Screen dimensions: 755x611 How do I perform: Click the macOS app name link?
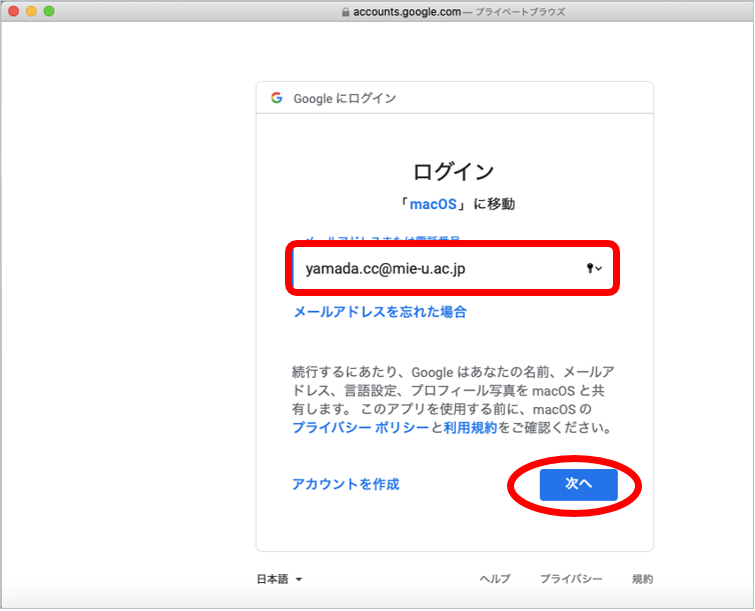pyautogui.click(x=433, y=204)
